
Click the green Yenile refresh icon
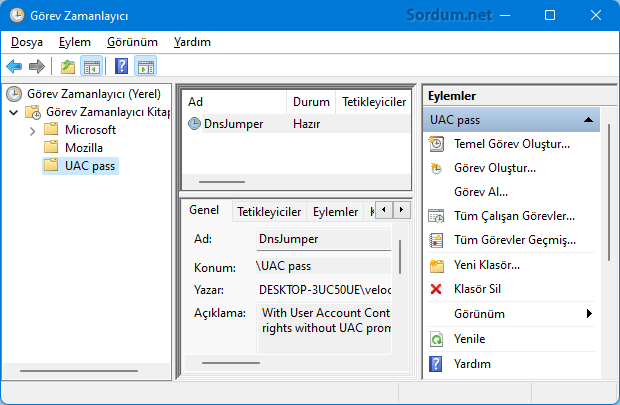[x=436, y=339]
